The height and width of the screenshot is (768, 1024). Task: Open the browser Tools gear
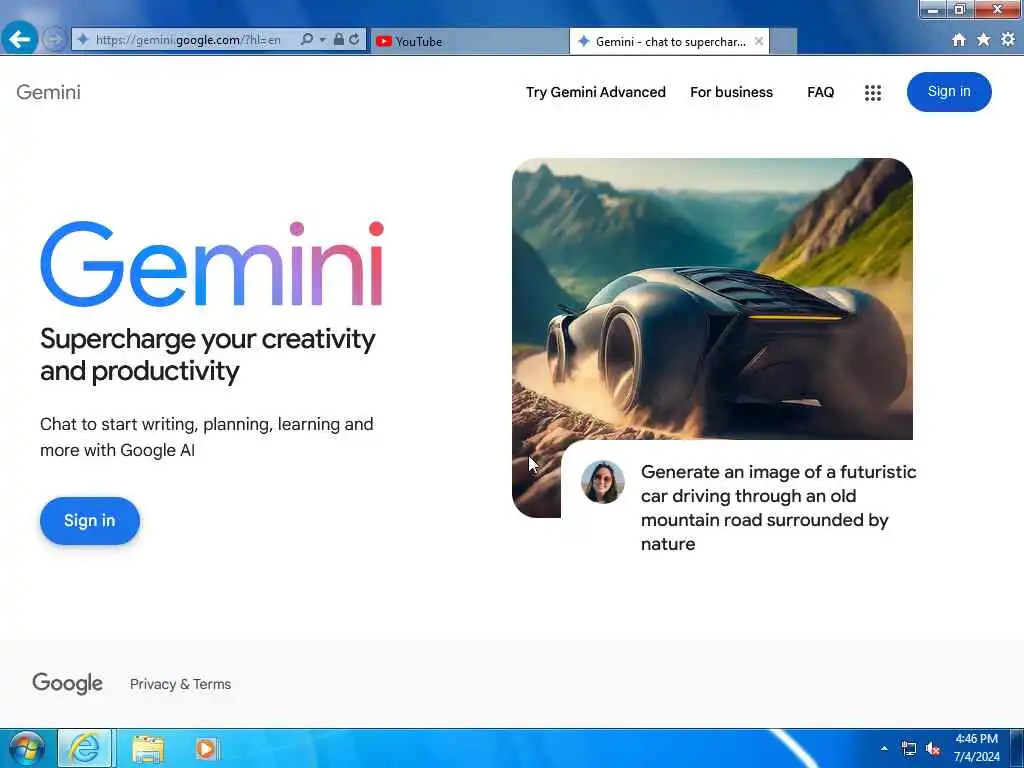(1008, 40)
